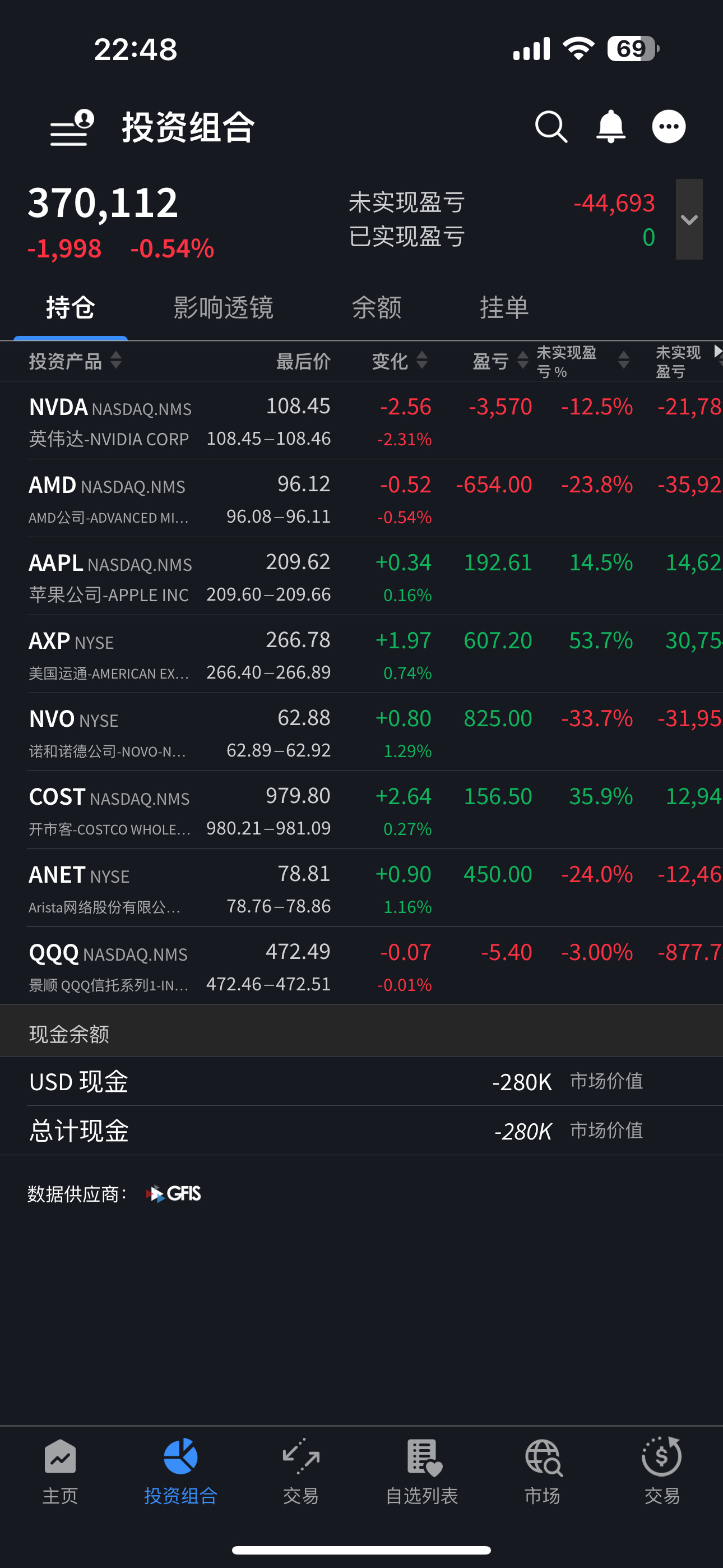This screenshot has height=1568, width=723.
Task: Sort by unrealized P&L percent column
Action: tap(581, 361)
